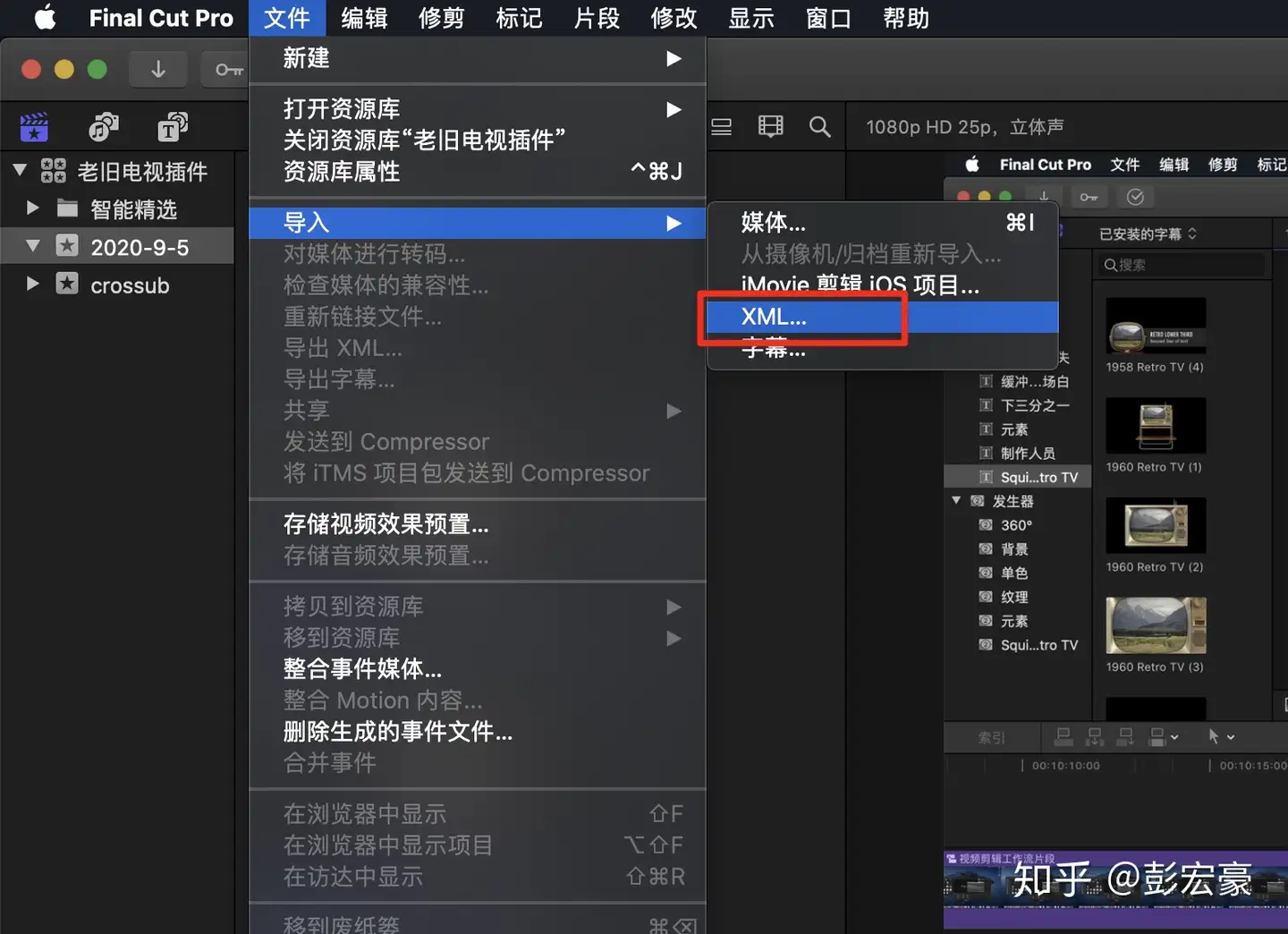The image size is (1288, 934).
Task: Open the Final Cut Pro application menu
Action: point(161,18)
